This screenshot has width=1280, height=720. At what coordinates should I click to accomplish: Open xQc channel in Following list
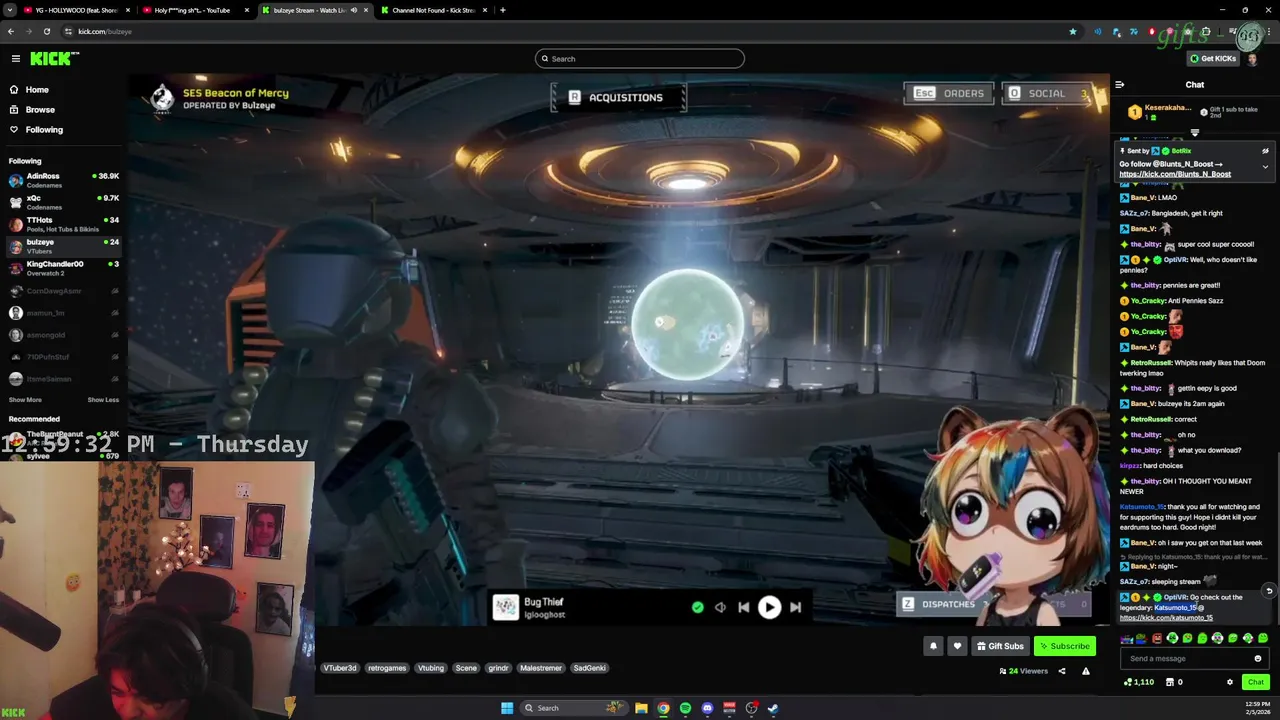pos(64,202)
